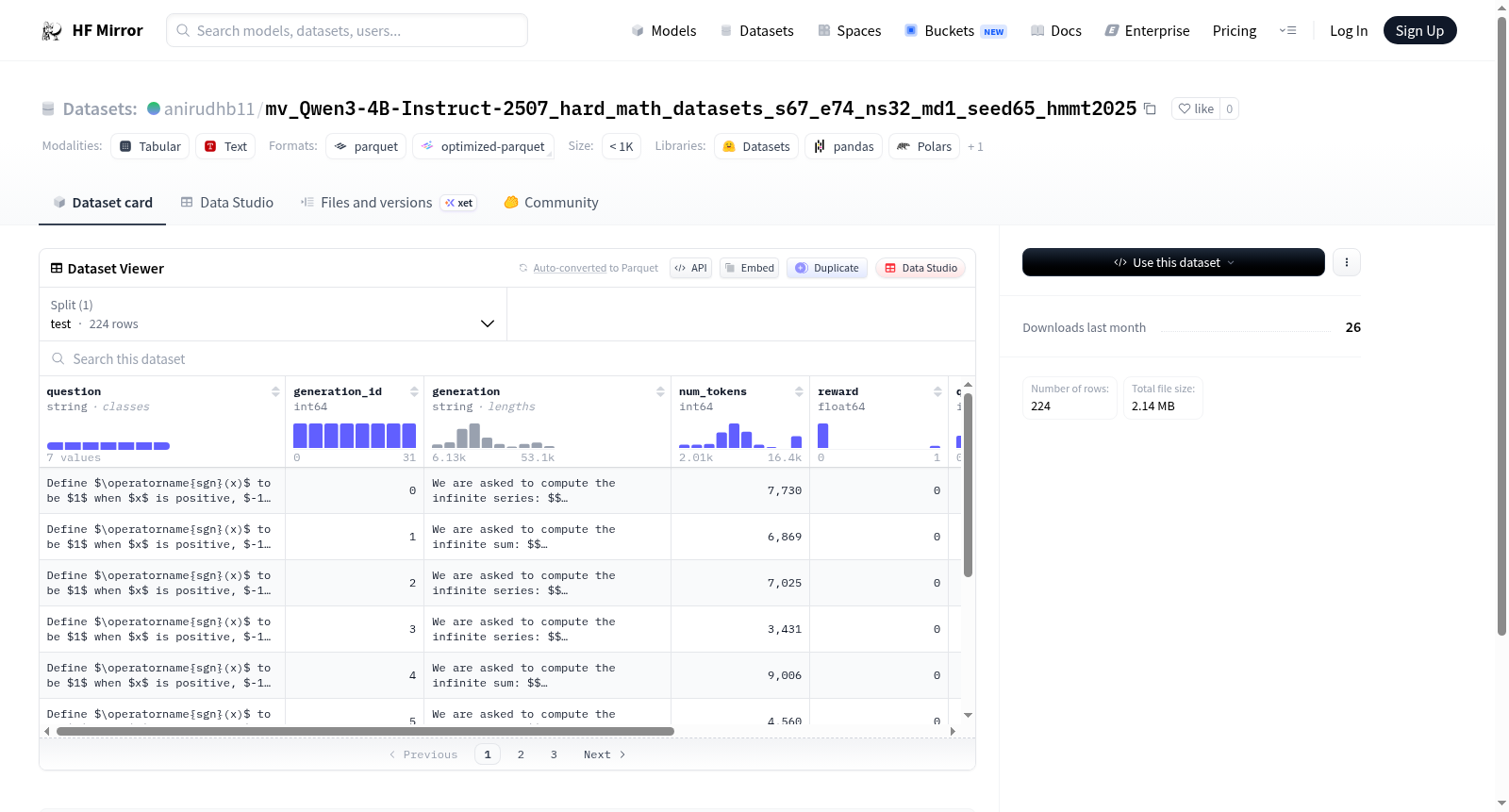Like this dataset
Viewport: 1509px width, 812px height.
pos(1196,108)
